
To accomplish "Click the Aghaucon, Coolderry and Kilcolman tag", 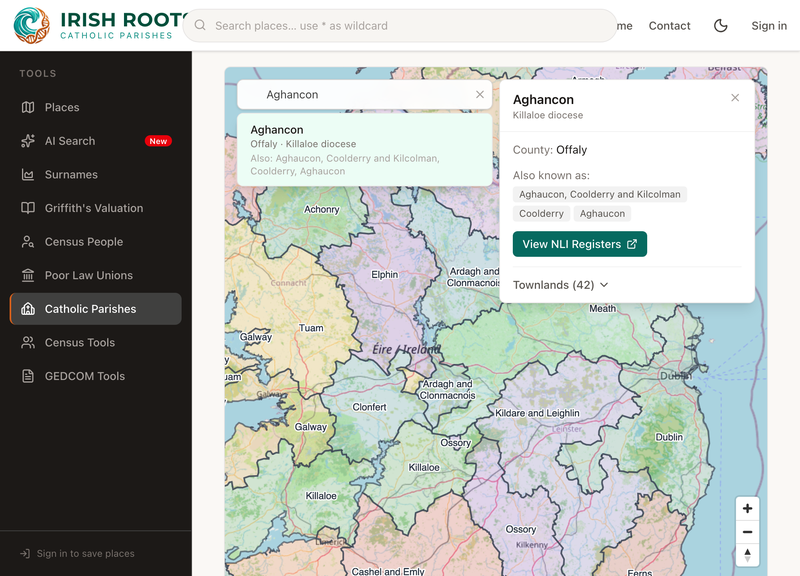I will [599, 194].
